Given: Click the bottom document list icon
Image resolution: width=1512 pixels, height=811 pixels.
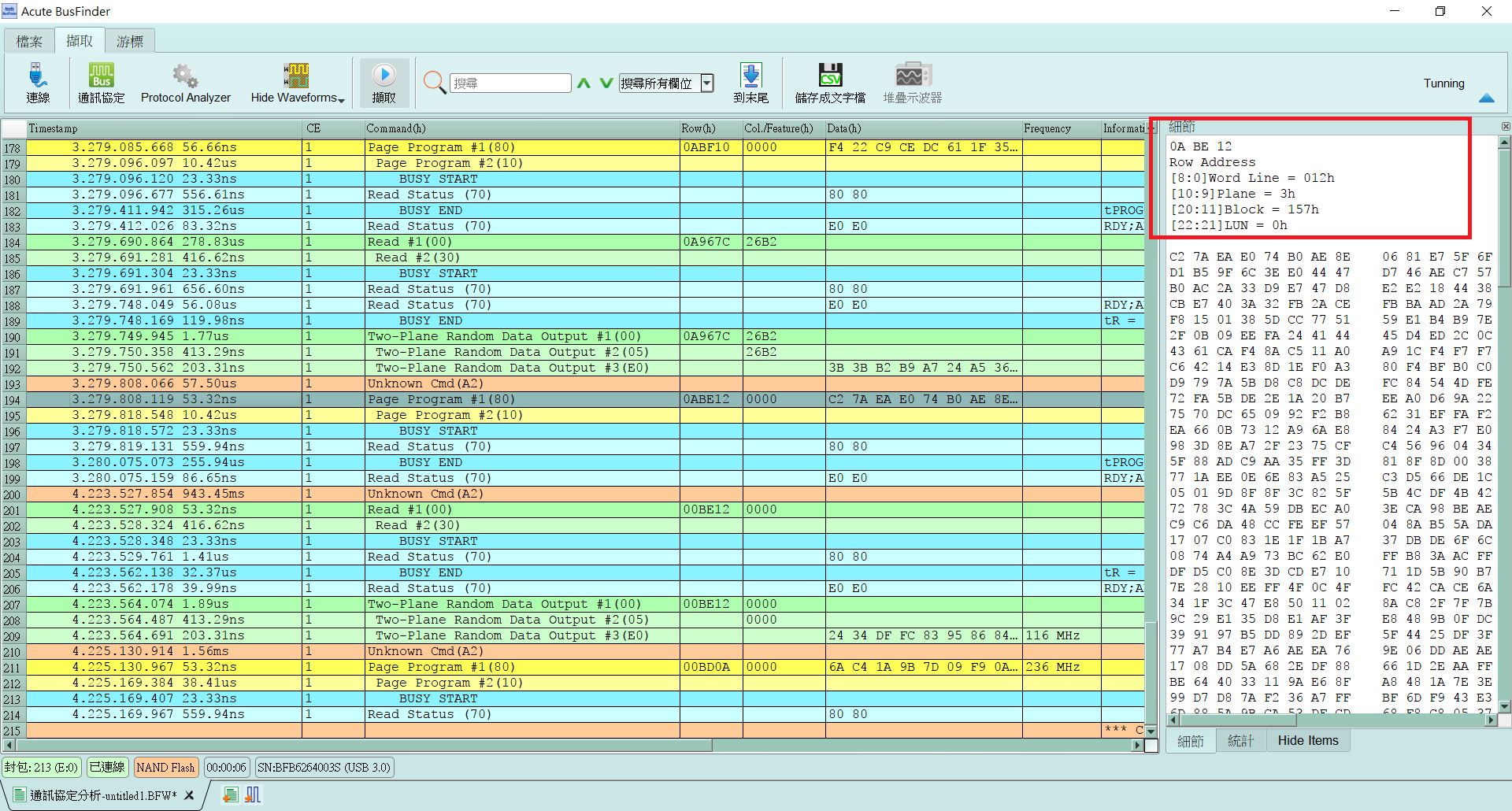Looking at the screenshot, I should (230, 795).
